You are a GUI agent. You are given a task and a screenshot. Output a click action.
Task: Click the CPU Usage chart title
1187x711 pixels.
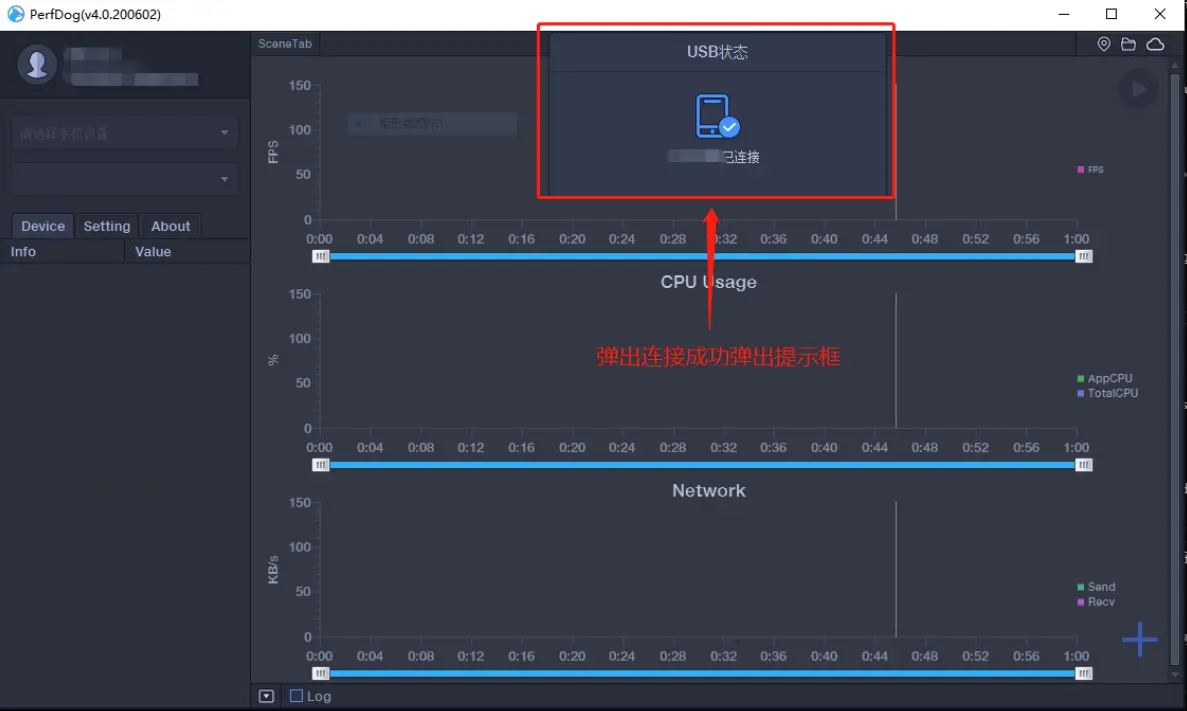click(709, 282)
